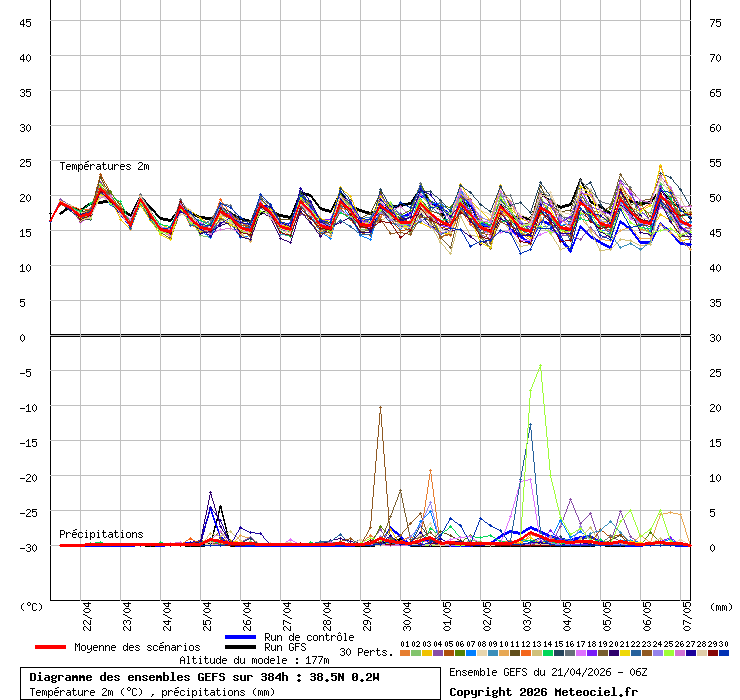Click the Précipitations chart label
This screenshot has height=700, width=740.
(x=101, y=534)
